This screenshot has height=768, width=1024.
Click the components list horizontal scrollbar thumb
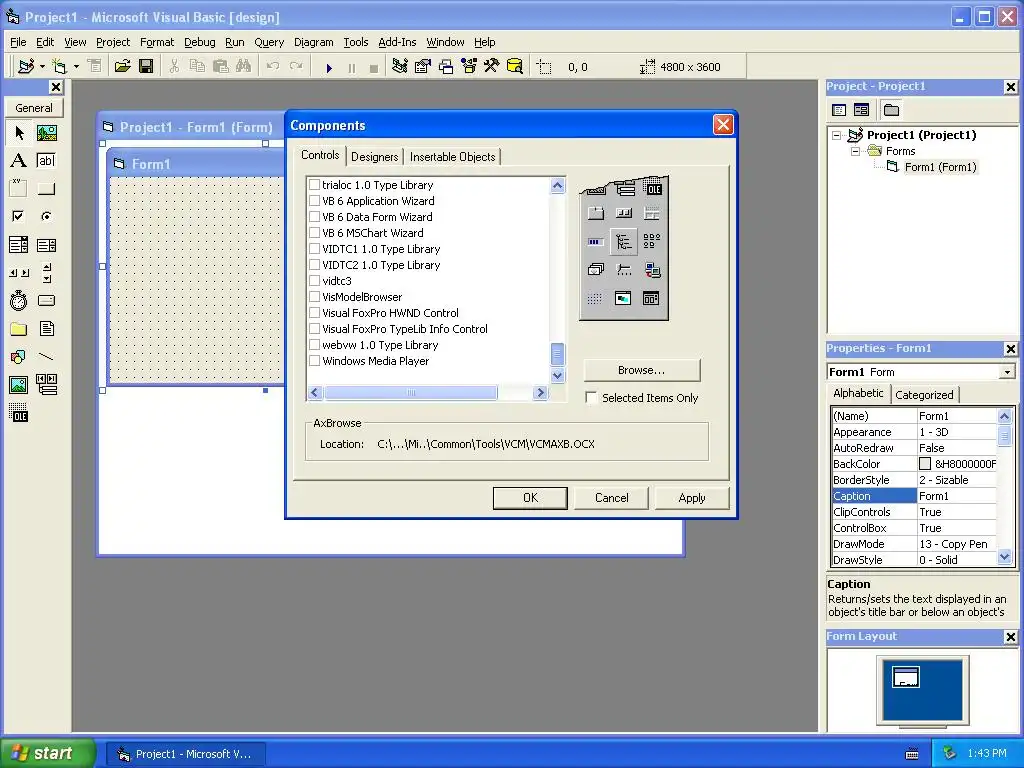coord(411,392)
